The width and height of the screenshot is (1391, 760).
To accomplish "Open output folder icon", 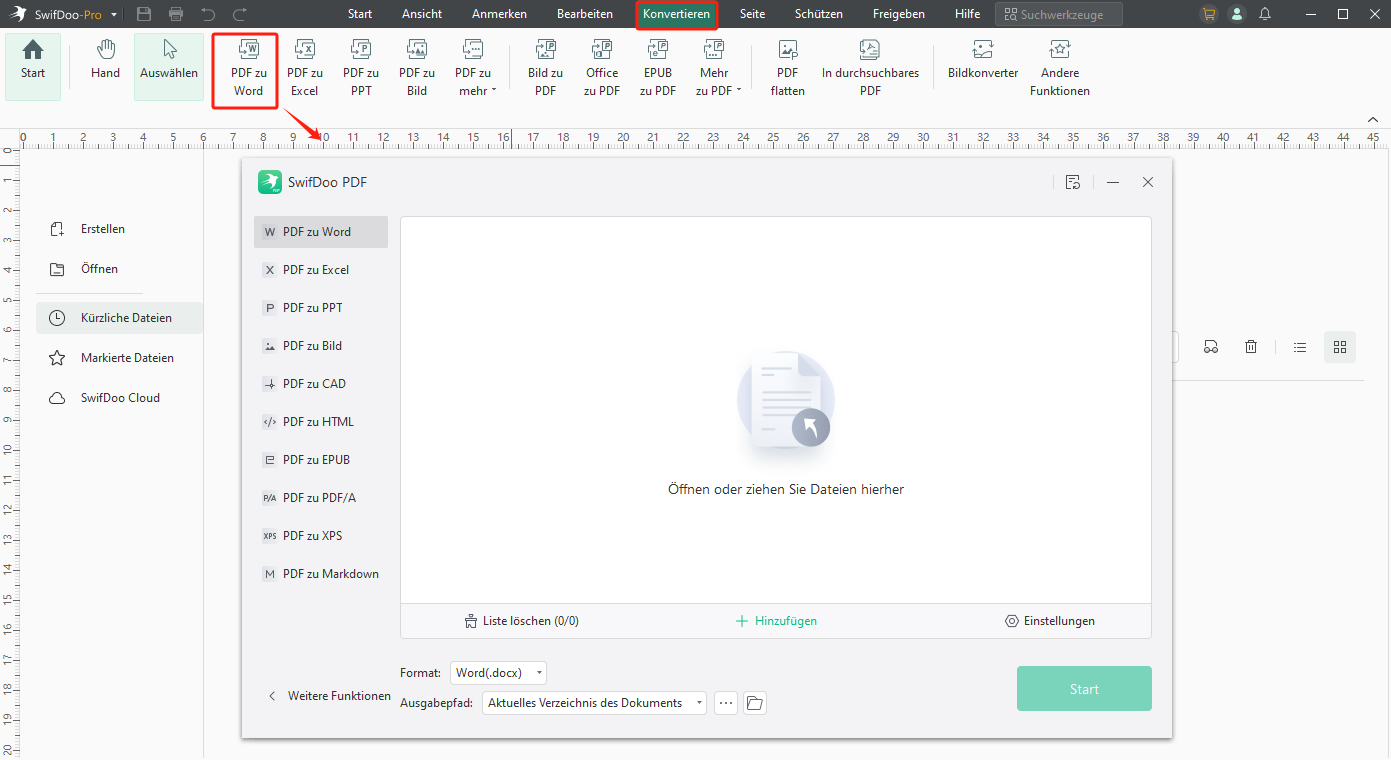I will click(755, 703).
